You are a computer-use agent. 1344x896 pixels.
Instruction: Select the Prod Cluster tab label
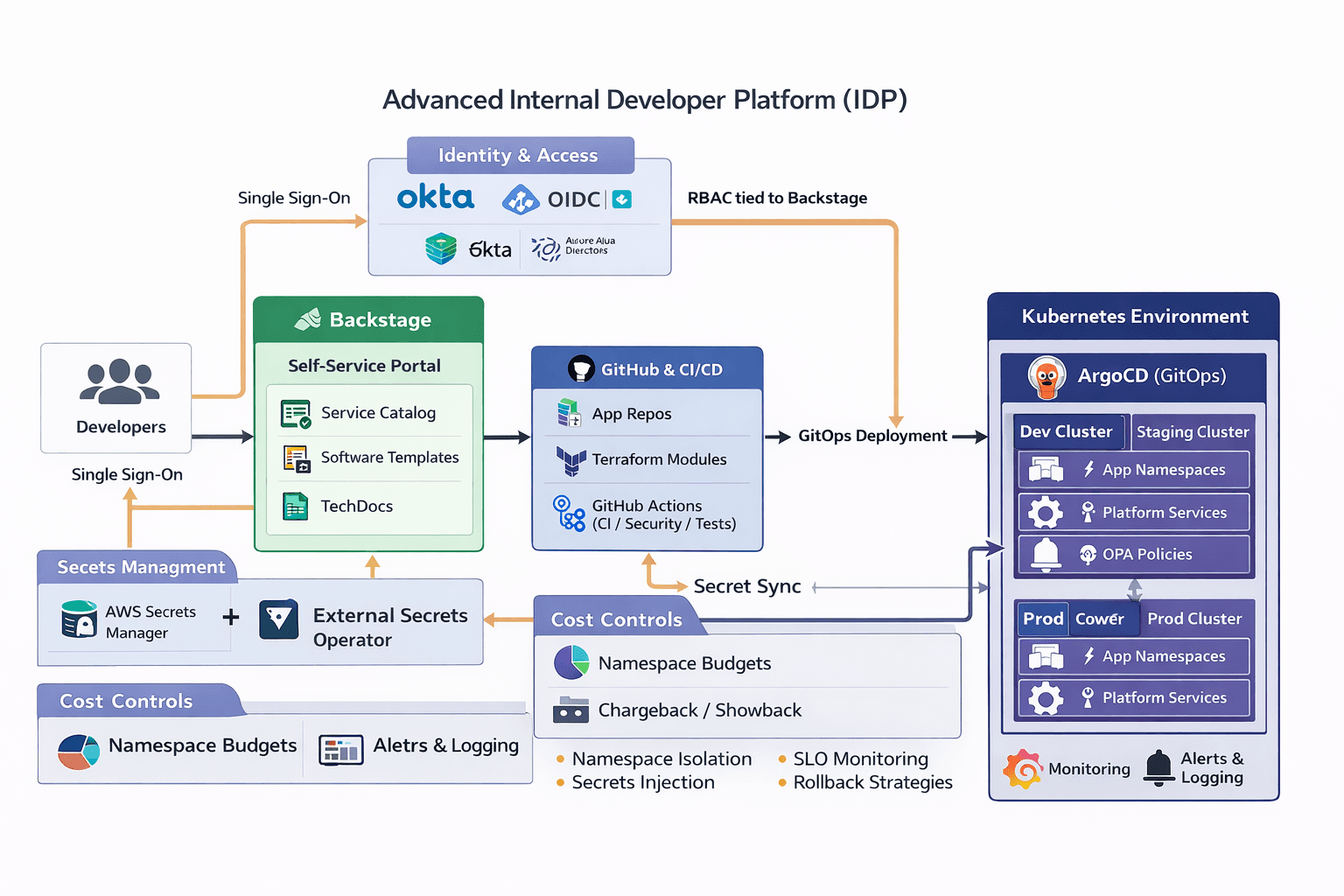[1193, 619]
